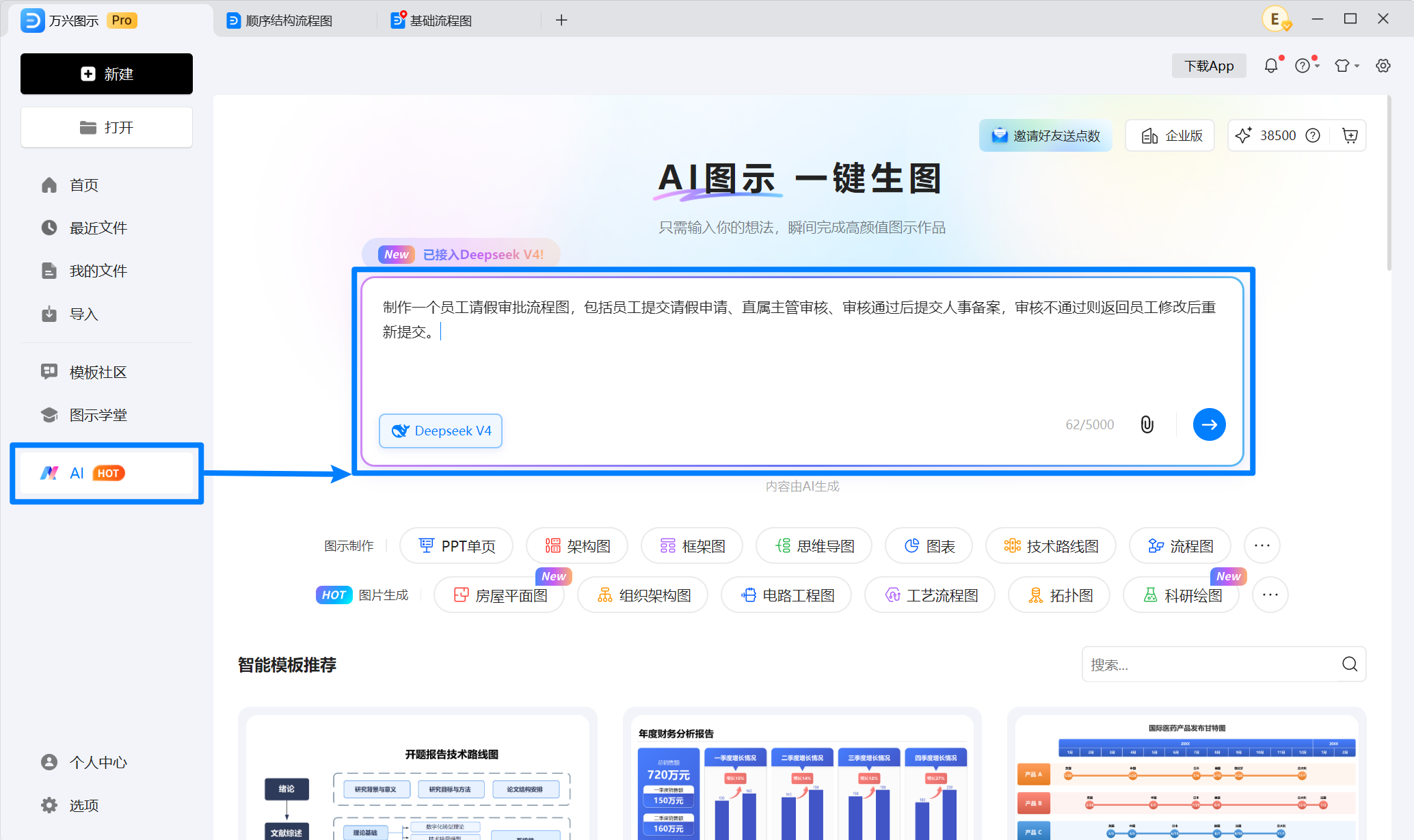
Task: Select the AI HOT sidebar item
Action: coord(107,473)
